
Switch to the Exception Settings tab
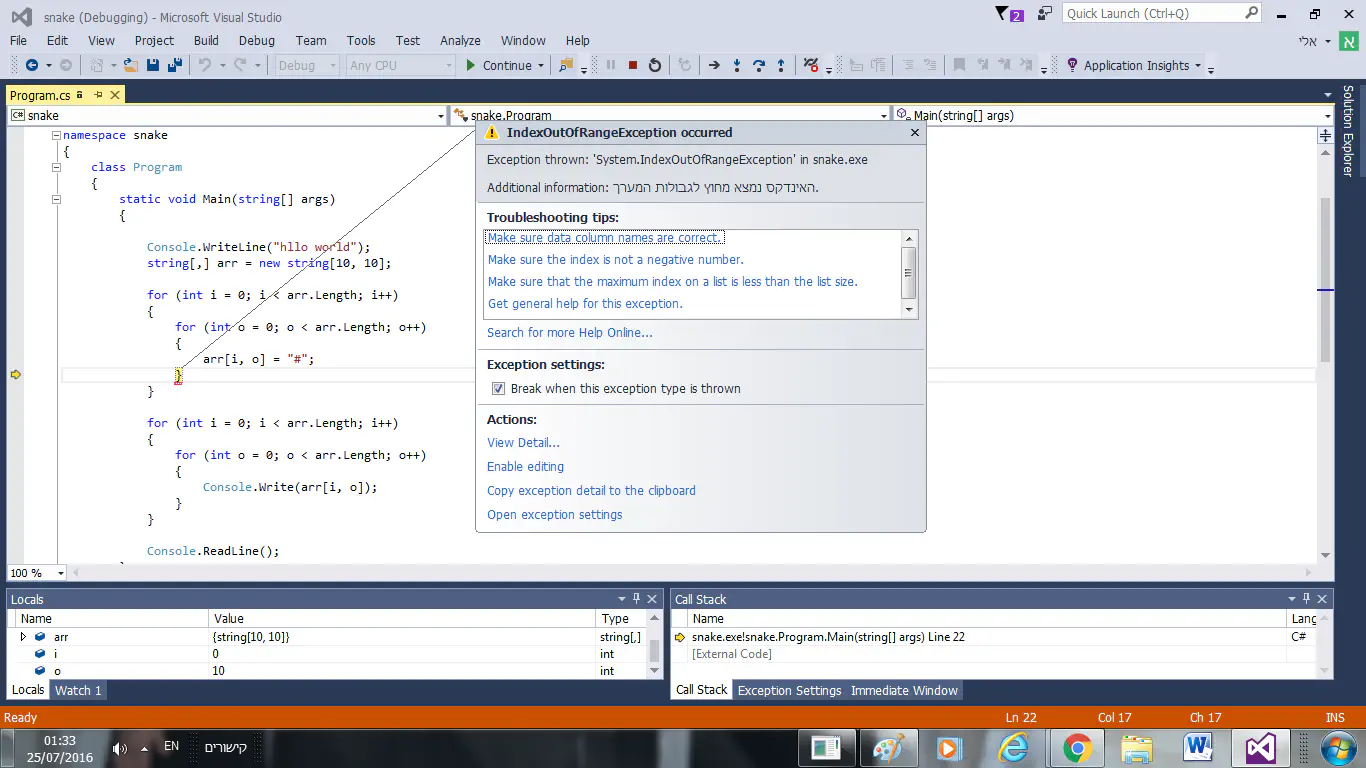tap(789, 691)
